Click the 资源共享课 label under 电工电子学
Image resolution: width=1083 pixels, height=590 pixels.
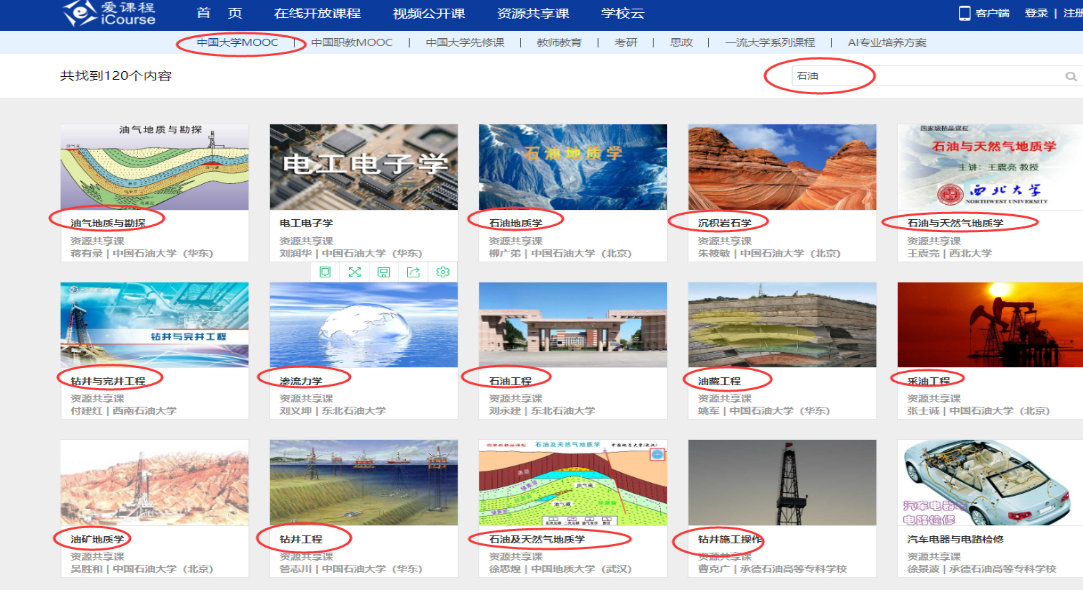click(306, 241)
